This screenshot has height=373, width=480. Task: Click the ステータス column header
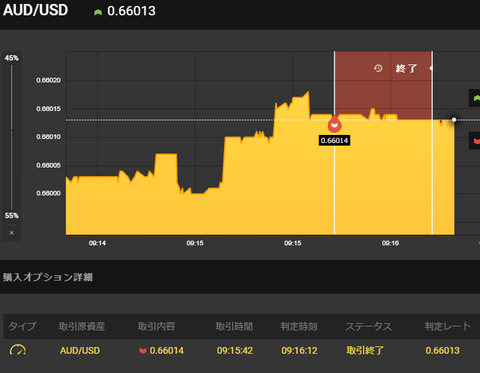tap(369, 326)
